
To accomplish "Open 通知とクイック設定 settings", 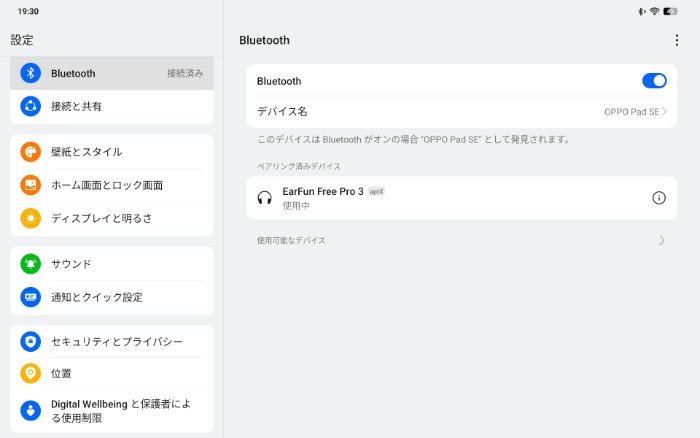I will (97, 297).
